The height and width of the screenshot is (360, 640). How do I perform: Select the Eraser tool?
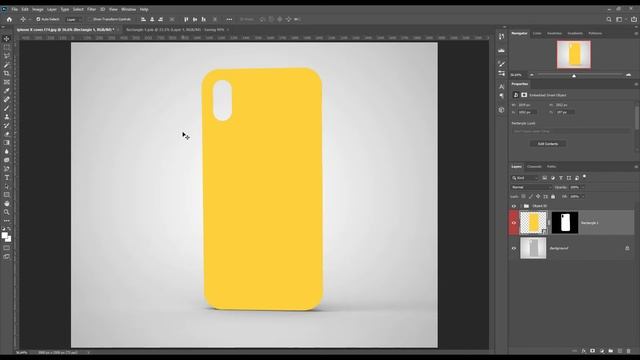pyautogui.click(x=7, y=134)
